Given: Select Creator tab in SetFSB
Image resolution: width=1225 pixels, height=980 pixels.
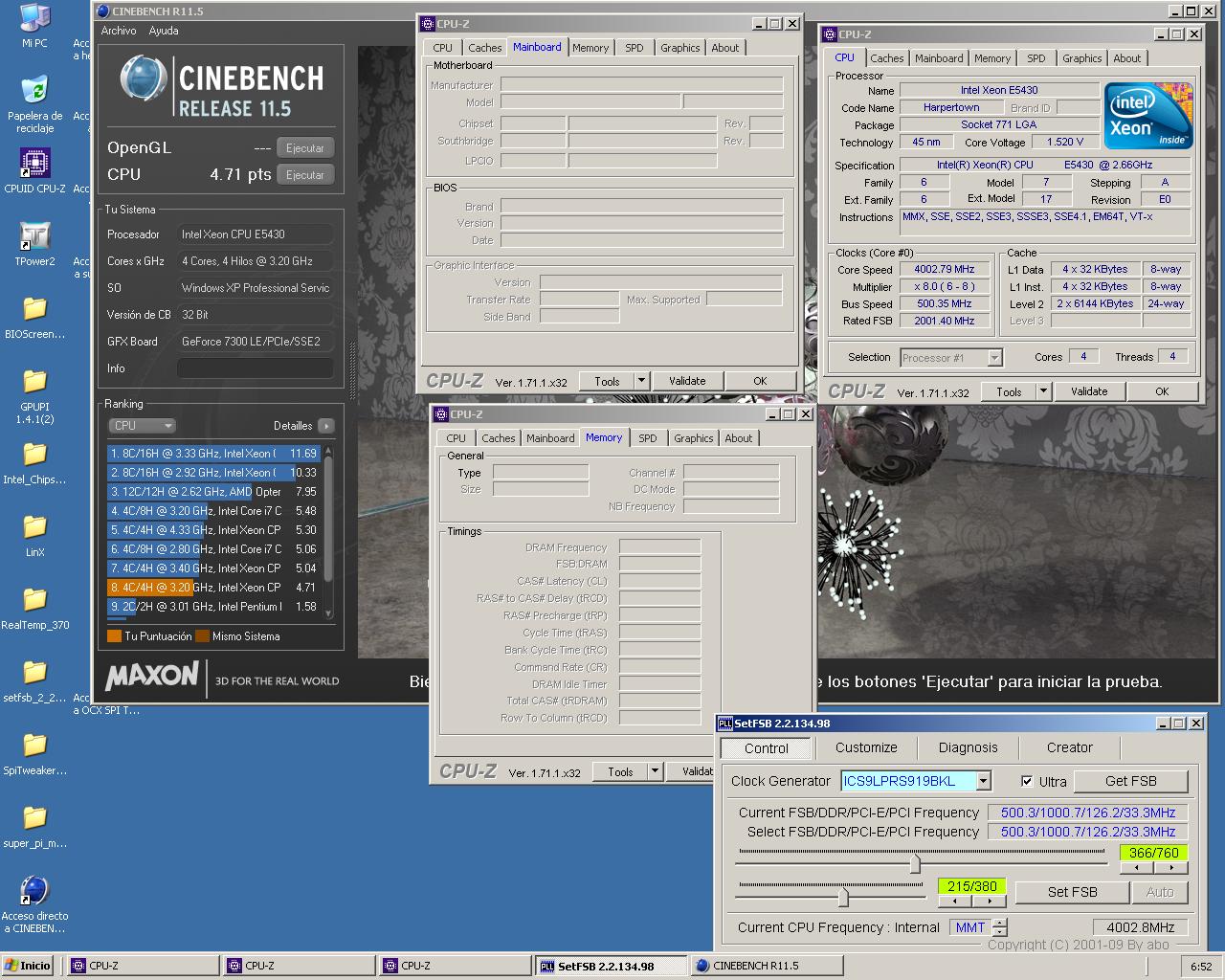Looking at the screenshot, I should [1070, 748].
